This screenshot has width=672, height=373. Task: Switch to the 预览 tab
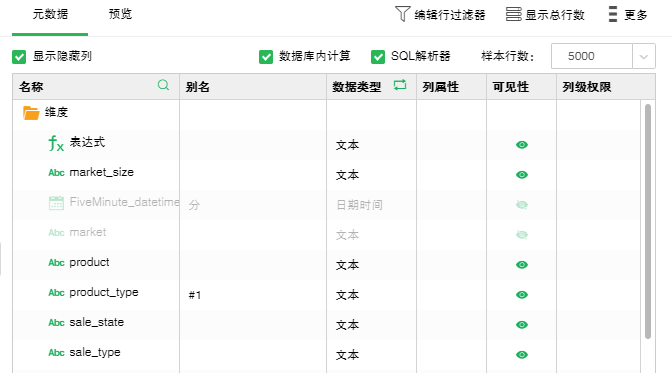pyautogui.click(x=120, y=14)
